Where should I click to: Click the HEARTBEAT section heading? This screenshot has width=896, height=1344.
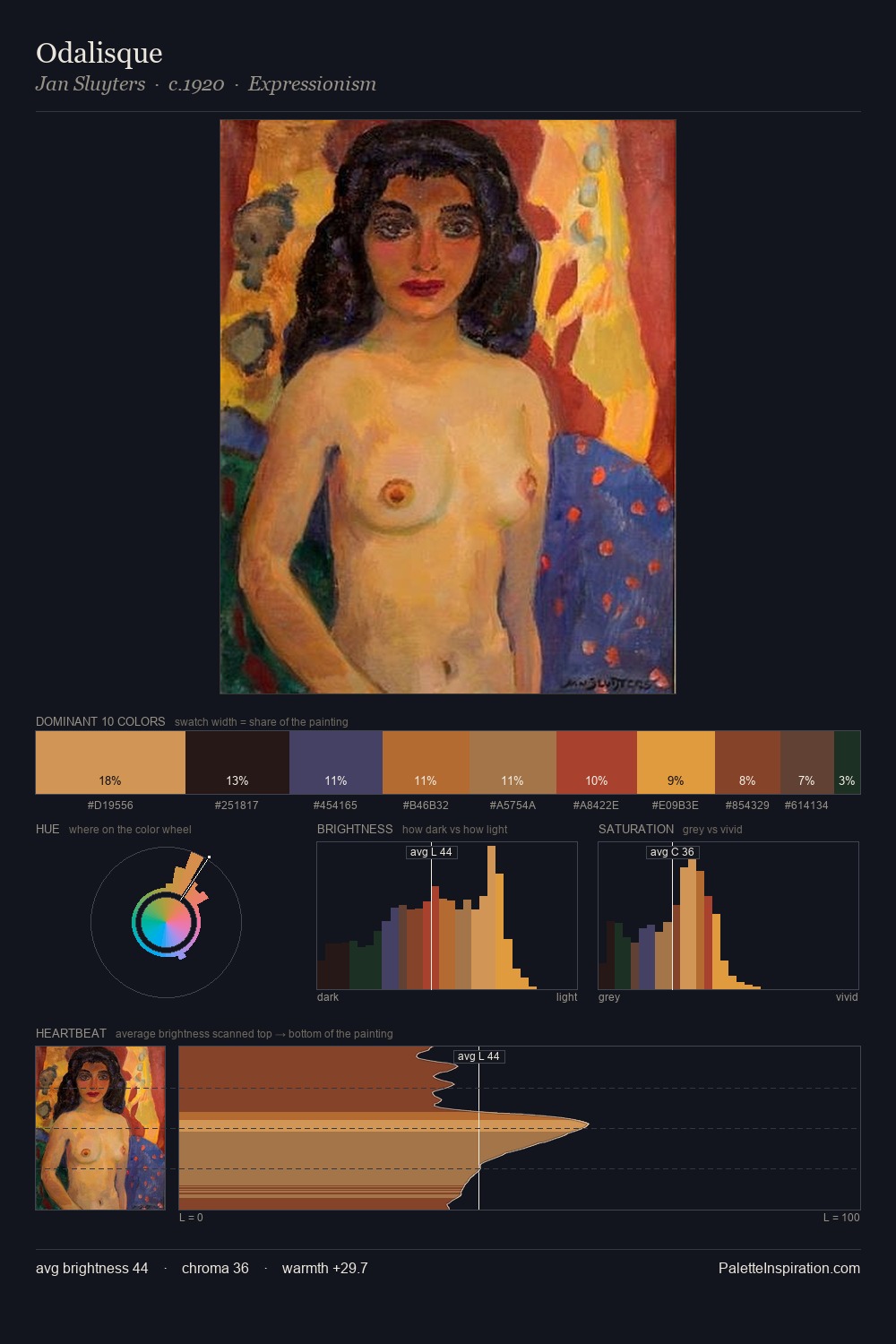71,1034
